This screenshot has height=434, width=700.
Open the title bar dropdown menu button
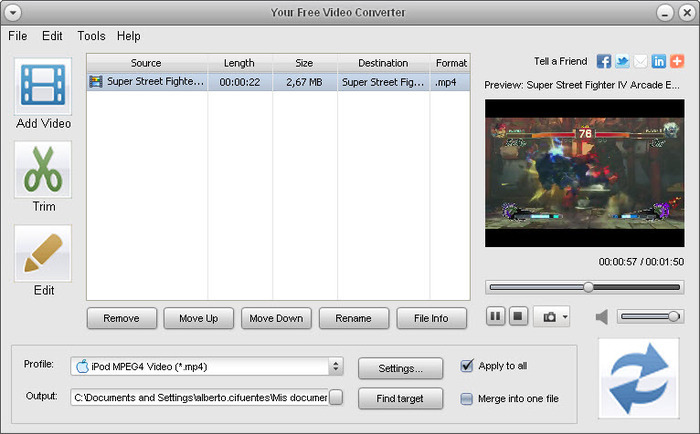13,13
